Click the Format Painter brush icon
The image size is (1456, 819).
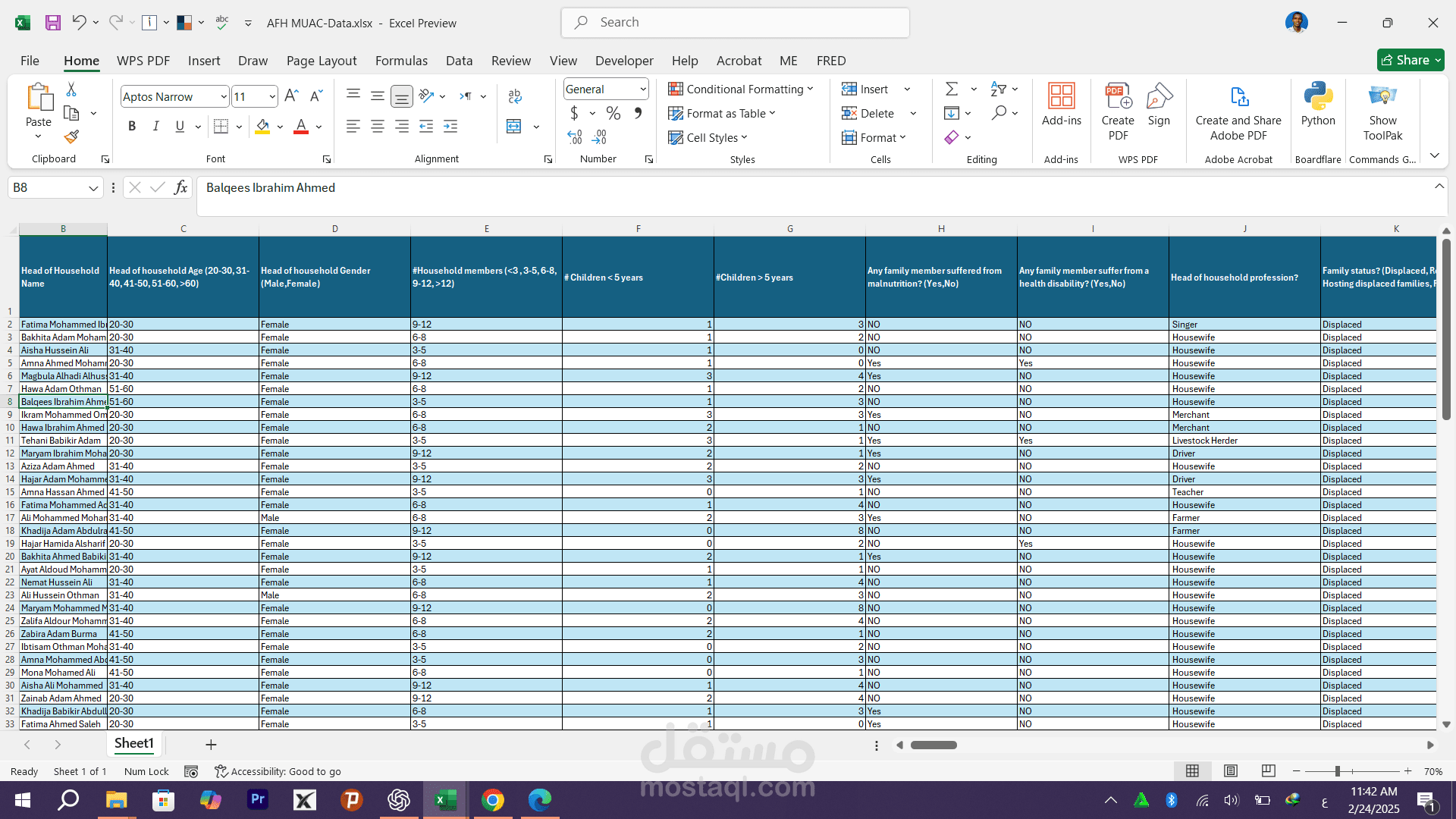71,137
